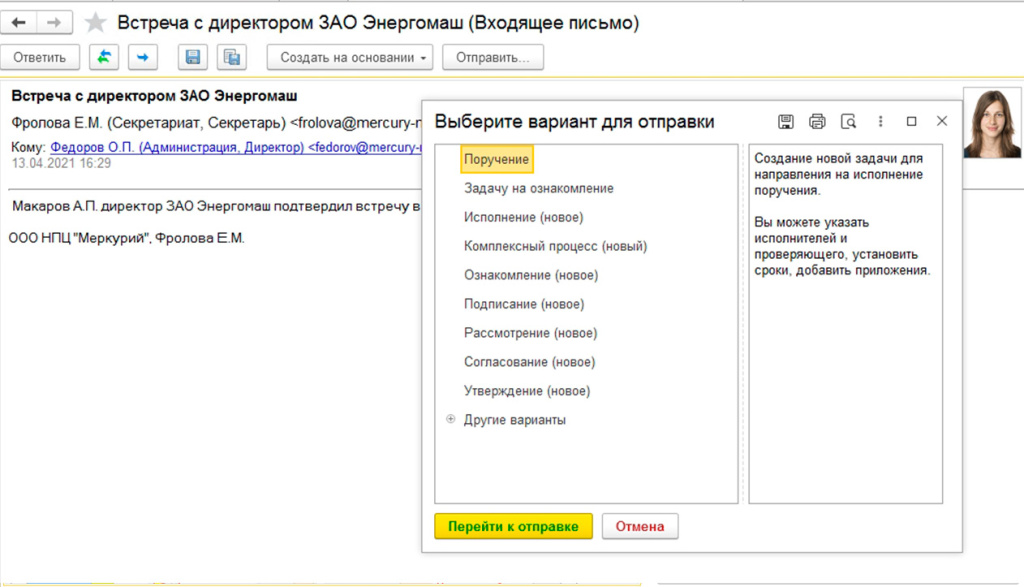The image size is (1024, 587).
Task: Click the print icon in the dialog
Action: (x=818, y=120)
